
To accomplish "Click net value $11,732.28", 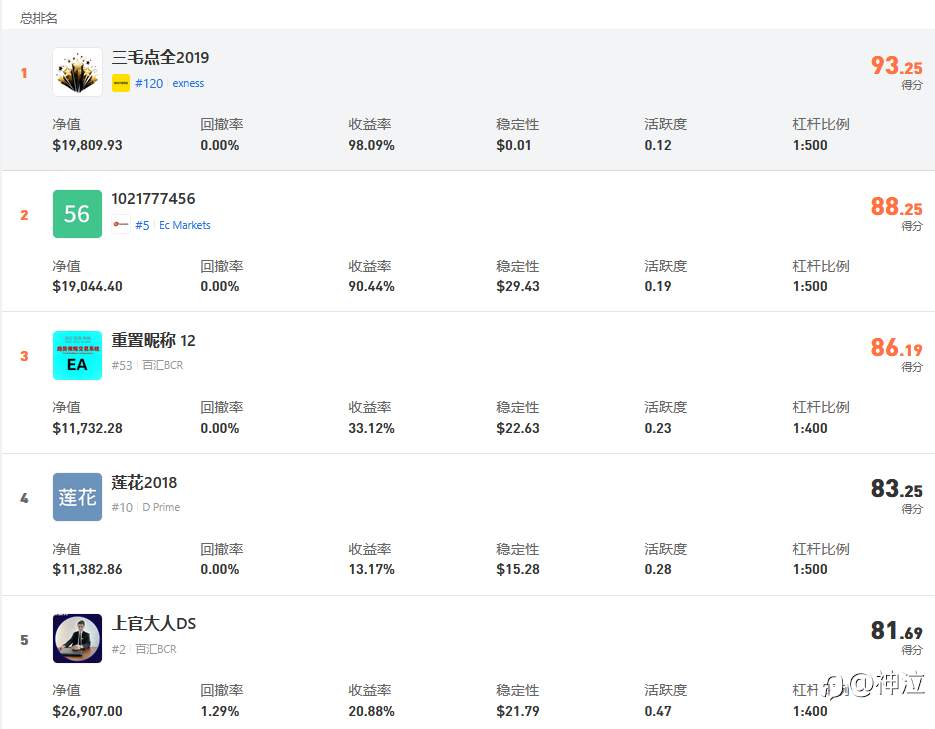I will click(88, 429).
